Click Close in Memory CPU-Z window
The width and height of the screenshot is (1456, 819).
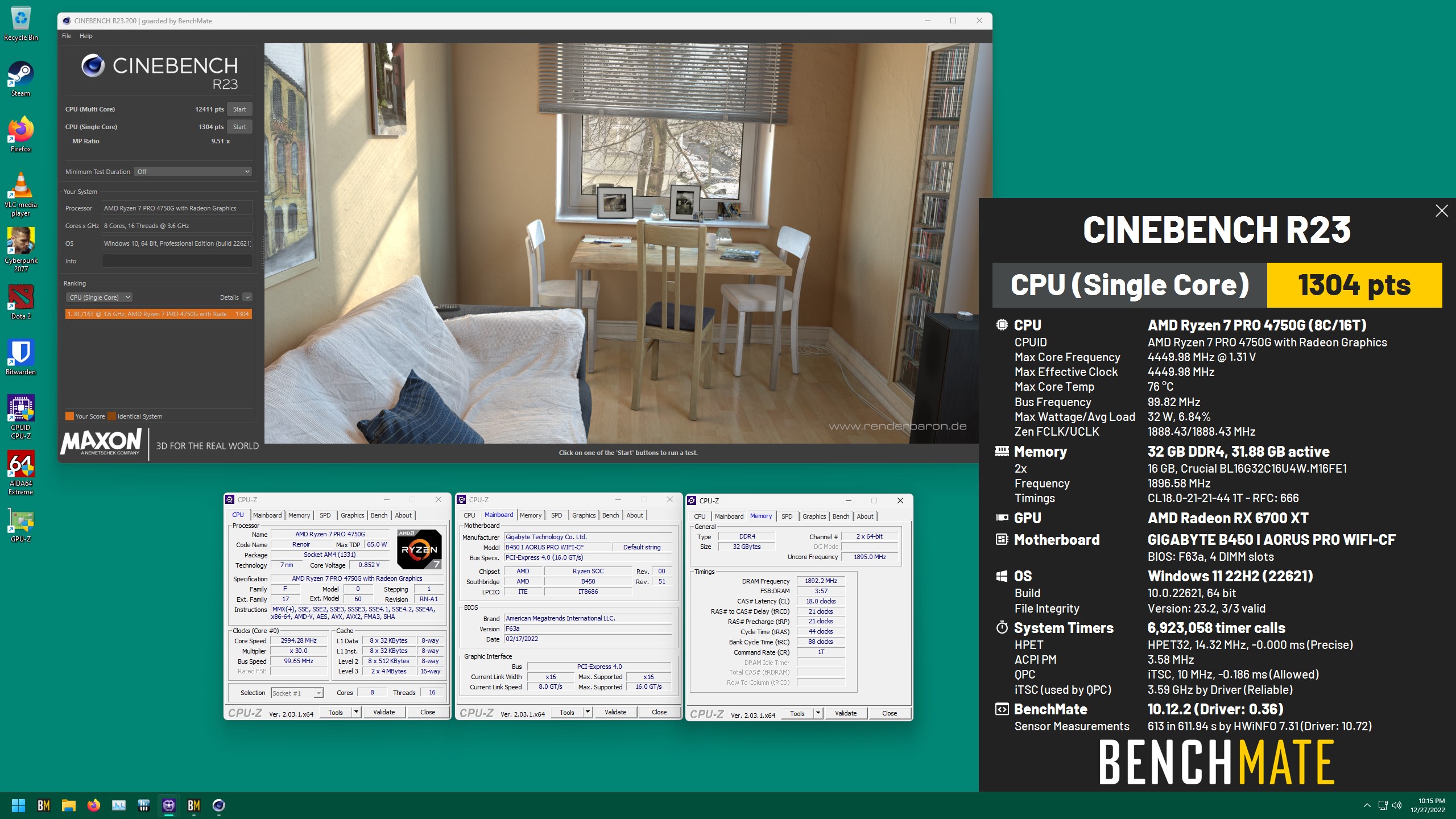point(890,713)
